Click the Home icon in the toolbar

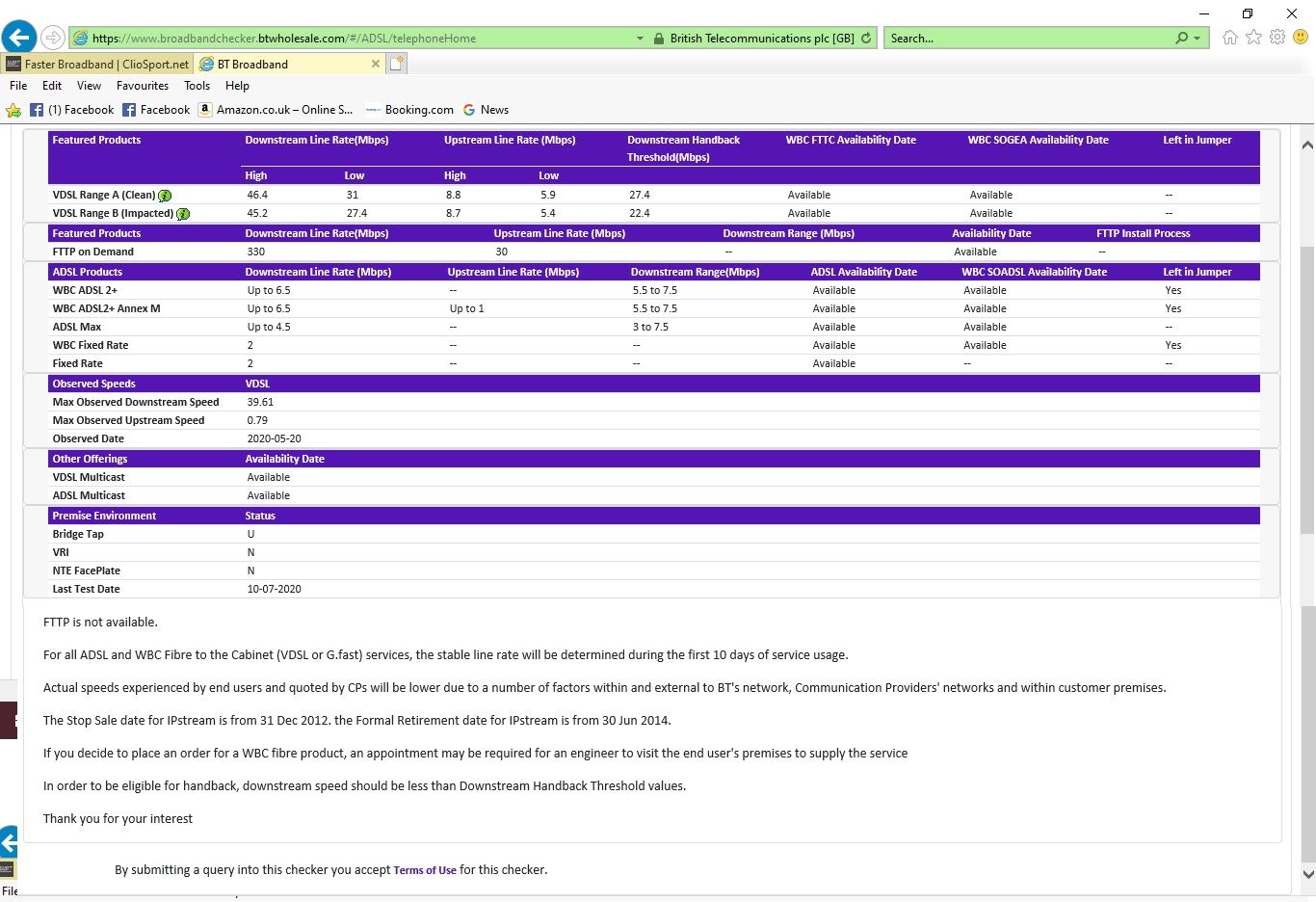pyautogui.click(x=1229, y=38)
